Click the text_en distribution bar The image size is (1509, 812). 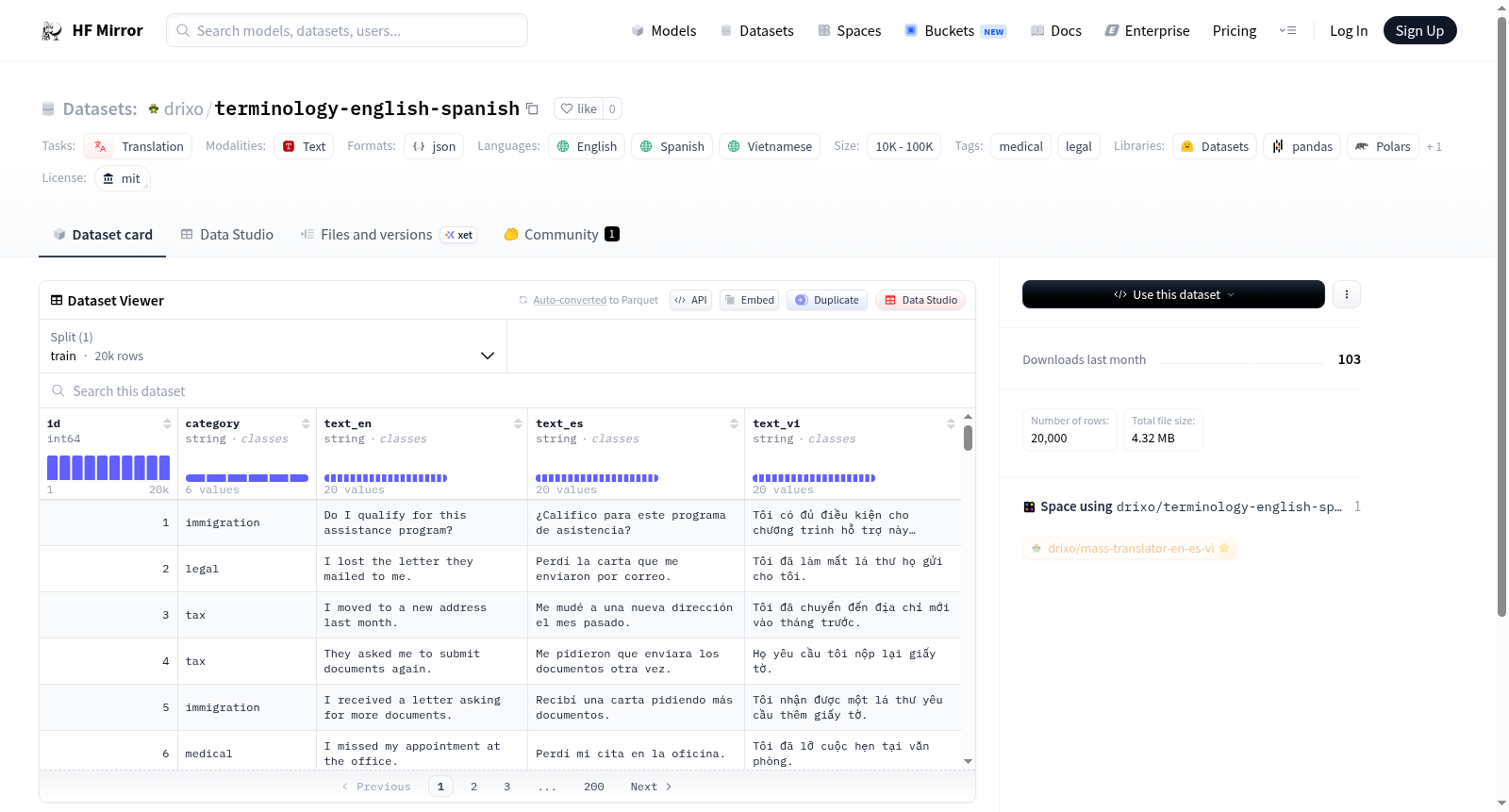point(386,478)
